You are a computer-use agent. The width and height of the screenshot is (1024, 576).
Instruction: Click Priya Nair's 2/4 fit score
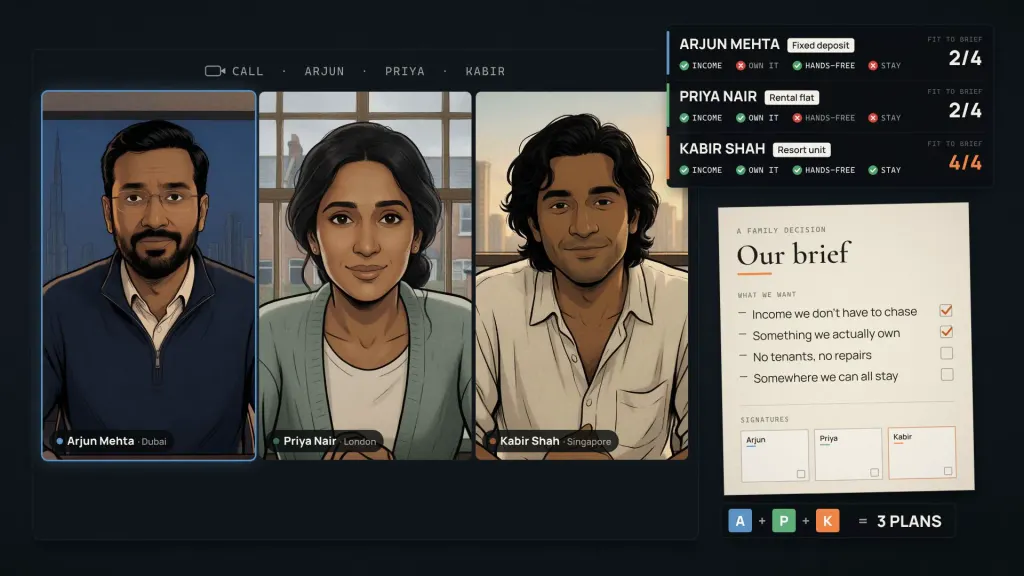[965, 110]
